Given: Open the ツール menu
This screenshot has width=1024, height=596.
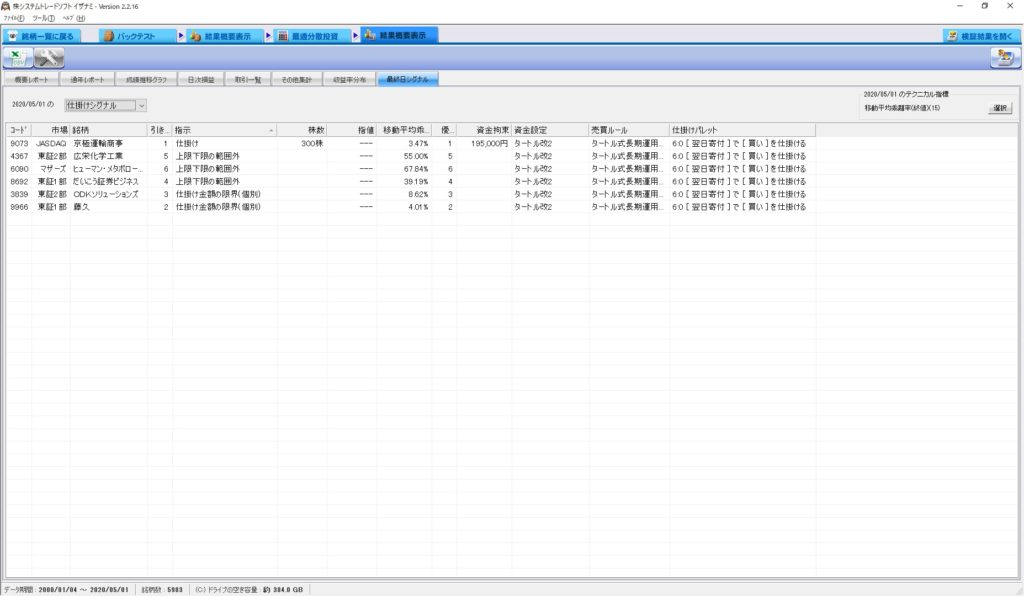Looking at the screenshot, I should click(x=43, y=18).
